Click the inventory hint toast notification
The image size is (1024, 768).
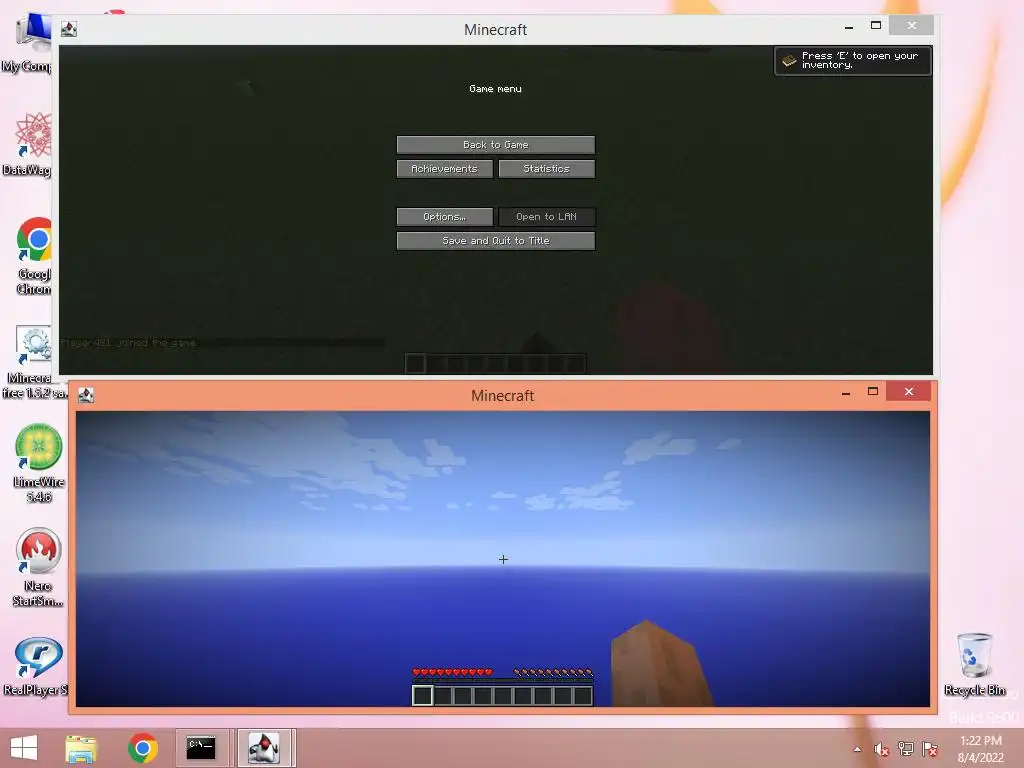853,61
